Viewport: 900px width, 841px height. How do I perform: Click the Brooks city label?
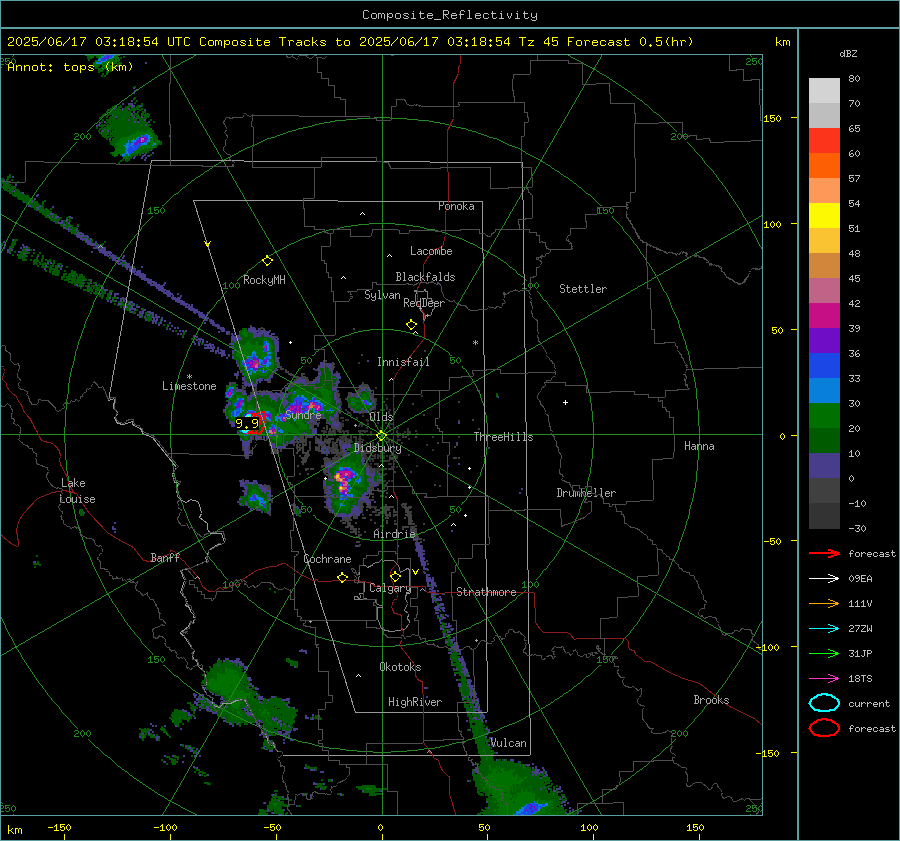tap(711, 700)
